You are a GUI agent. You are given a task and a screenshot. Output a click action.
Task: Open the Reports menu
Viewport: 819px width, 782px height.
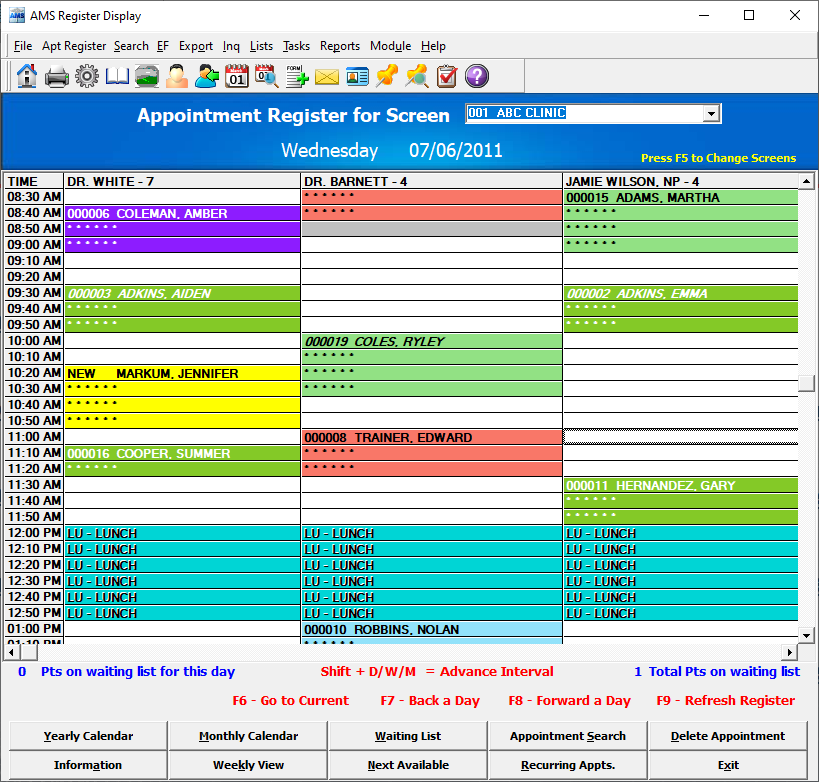click(x=340, y=46)
